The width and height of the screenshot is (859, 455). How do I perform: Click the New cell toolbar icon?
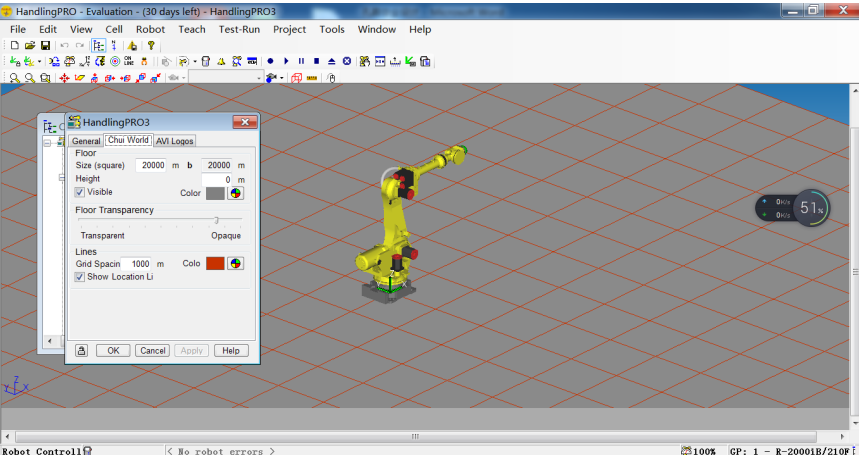point(15,45)
